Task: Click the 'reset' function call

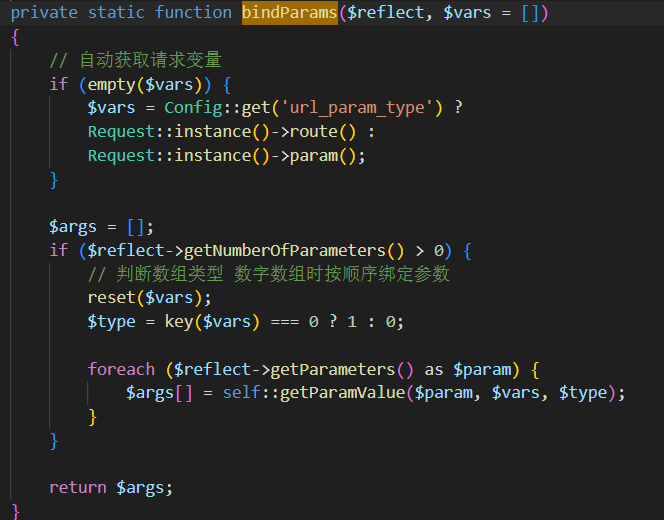Action: (111, 298)
